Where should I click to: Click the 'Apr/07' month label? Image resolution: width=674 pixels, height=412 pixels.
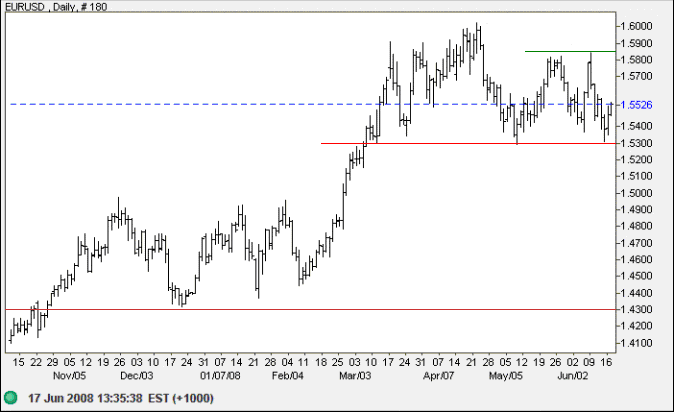pyautogui.click(x=438, y=376)
